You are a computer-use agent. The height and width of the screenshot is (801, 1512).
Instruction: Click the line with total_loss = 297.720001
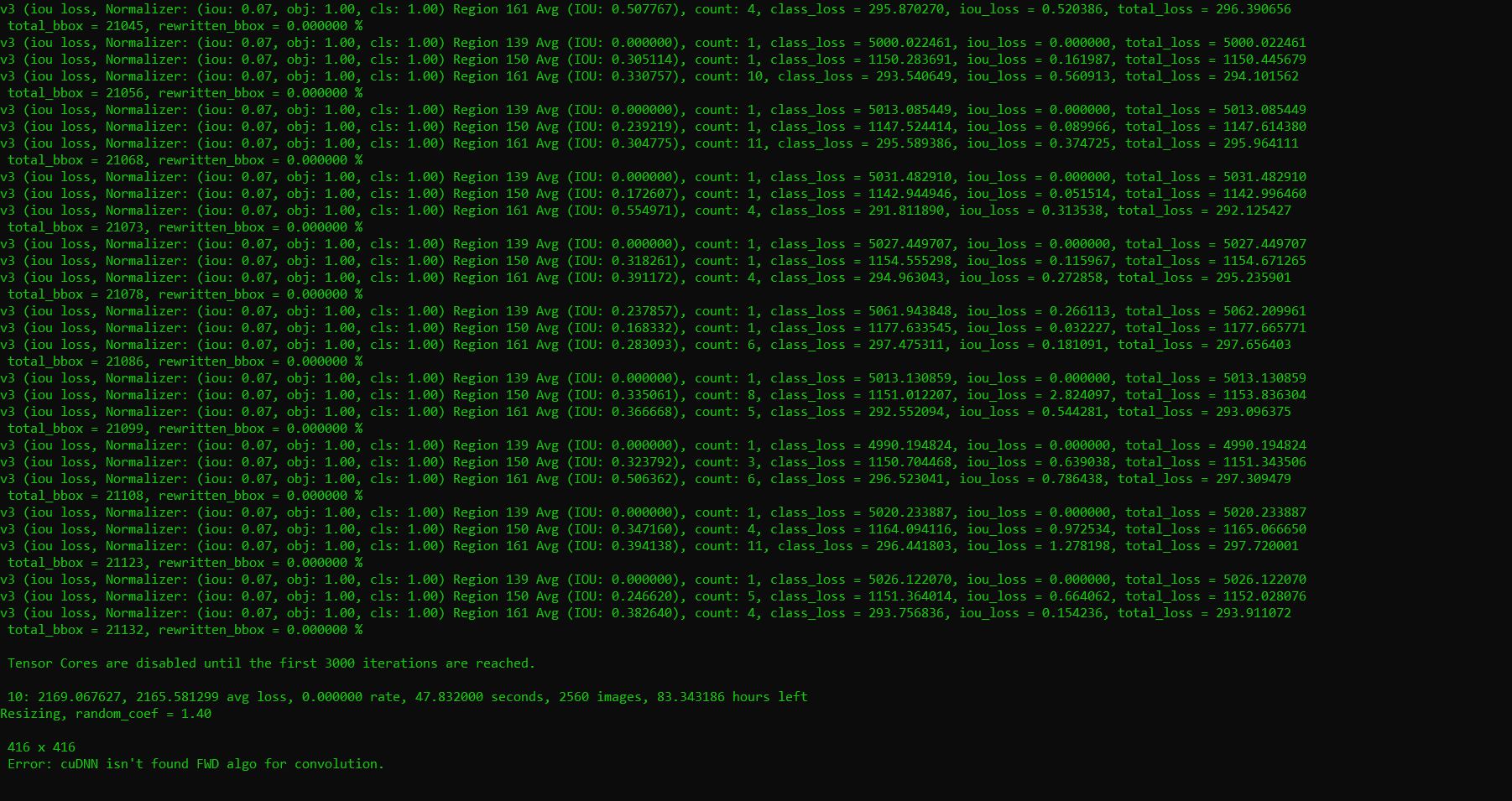[x=649, y=546]
